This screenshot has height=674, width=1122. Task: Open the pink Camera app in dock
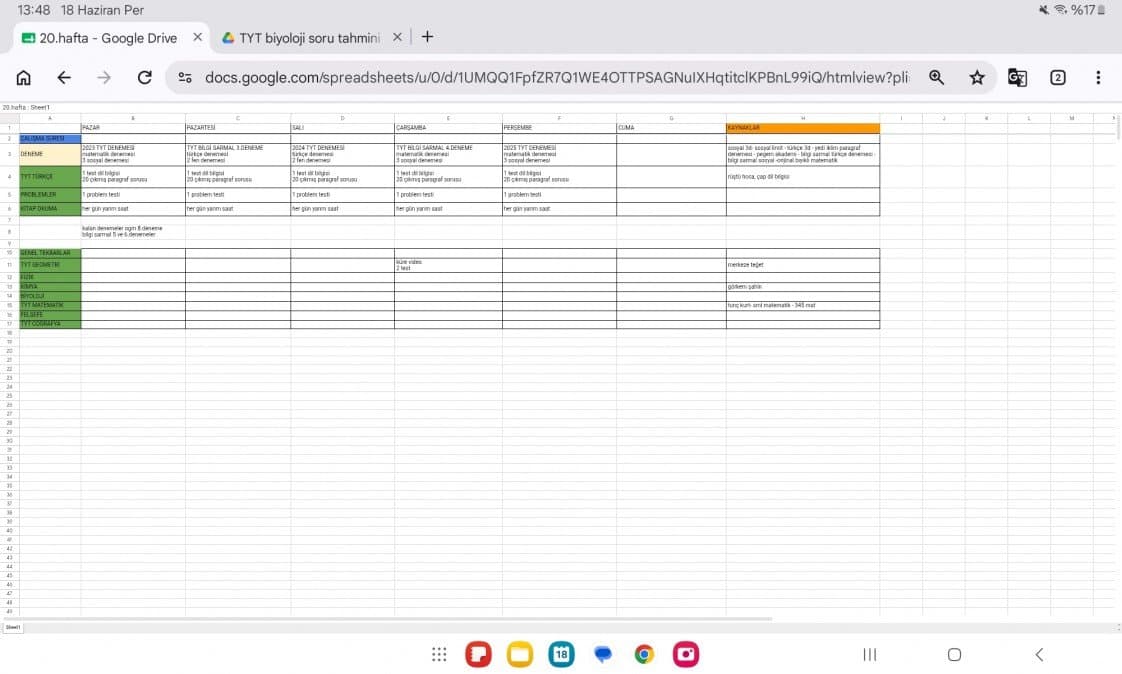[686, 654]
